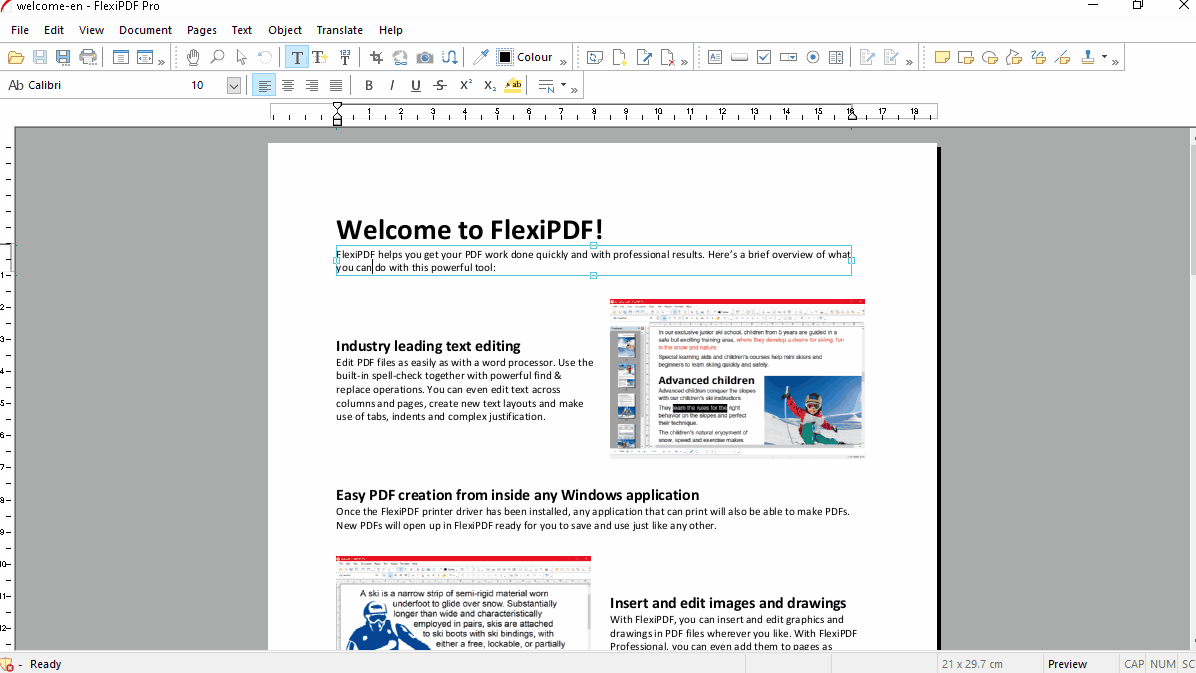
Task: Insert a form text field
Action: pyautogui.click(x=715, y=57)
